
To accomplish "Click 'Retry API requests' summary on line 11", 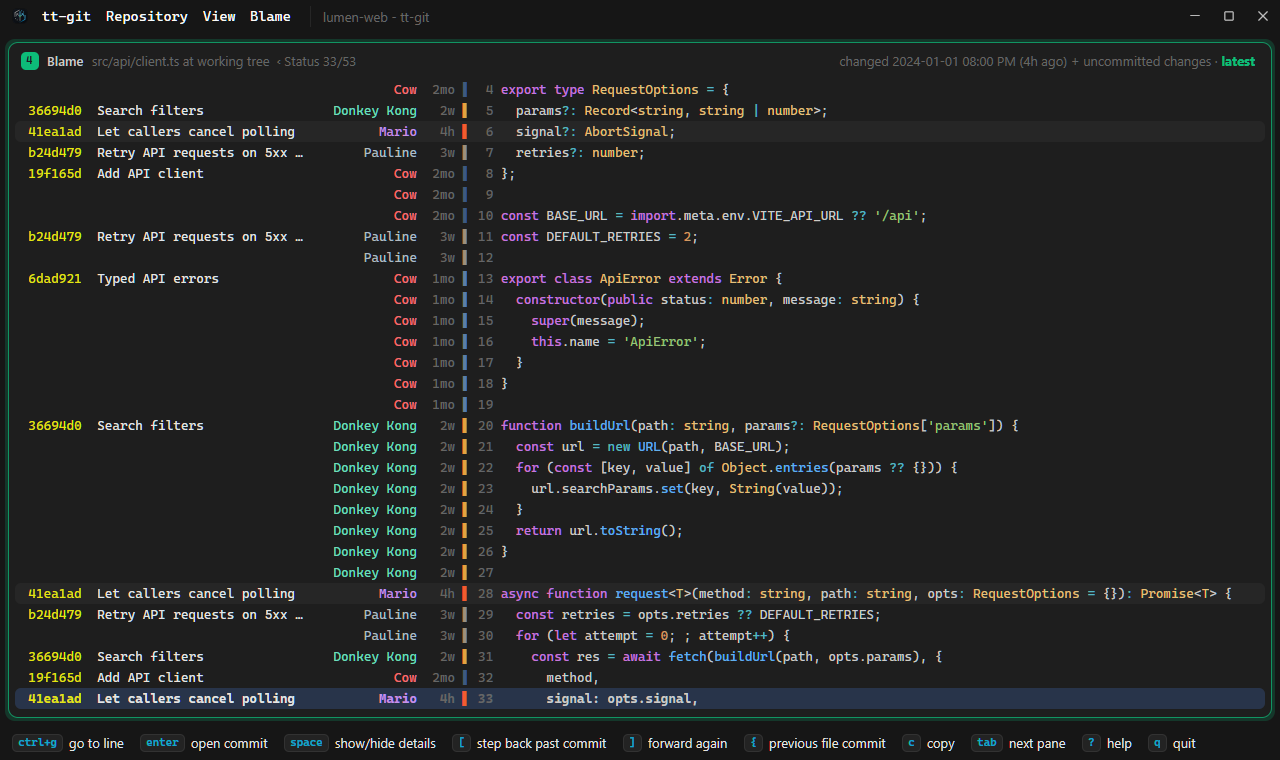I will tap(200, 237).
